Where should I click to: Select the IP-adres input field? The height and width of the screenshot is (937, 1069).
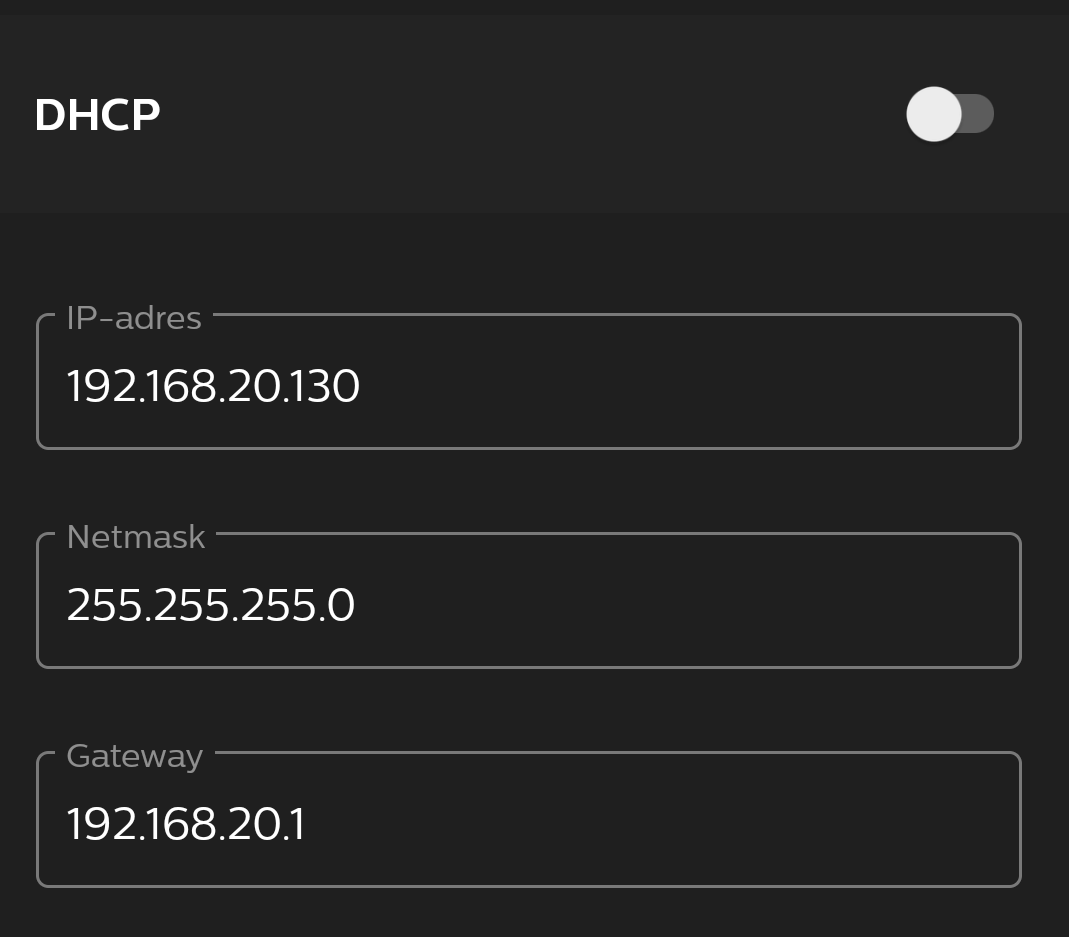point(528,385)
